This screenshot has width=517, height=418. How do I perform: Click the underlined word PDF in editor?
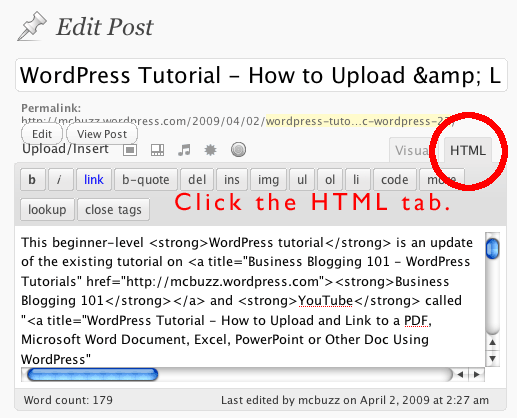pyautogui.click(x=416, y=321)
